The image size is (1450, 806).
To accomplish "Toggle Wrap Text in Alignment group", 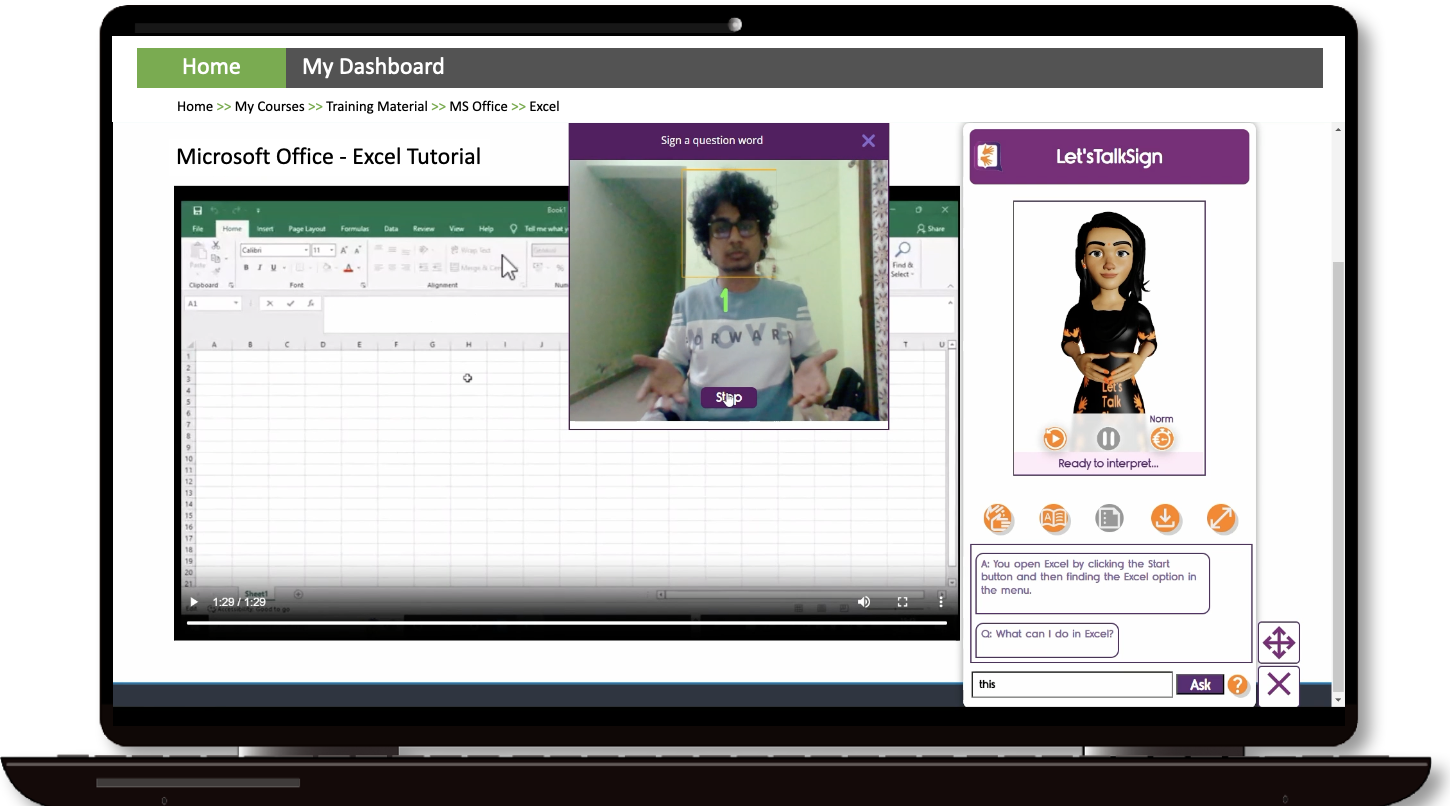I will tap(470, 250).
